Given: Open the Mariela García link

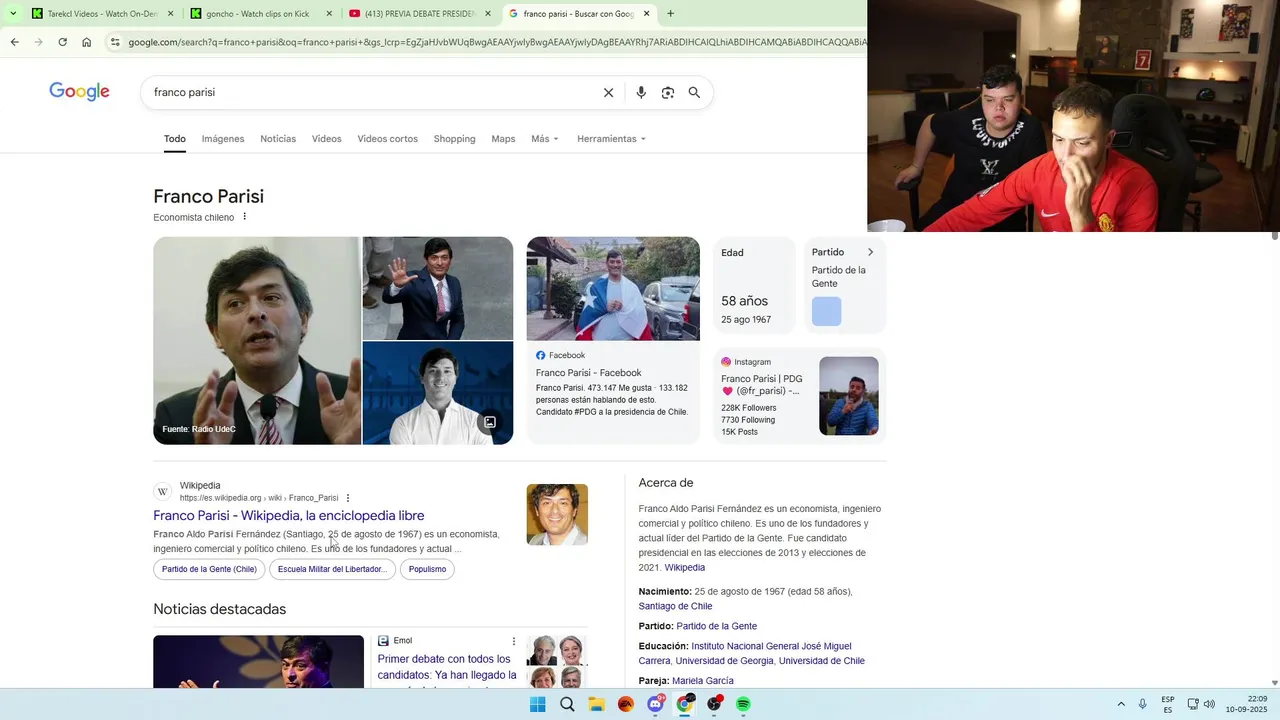Looking at the screenshot, I should 702,681.
